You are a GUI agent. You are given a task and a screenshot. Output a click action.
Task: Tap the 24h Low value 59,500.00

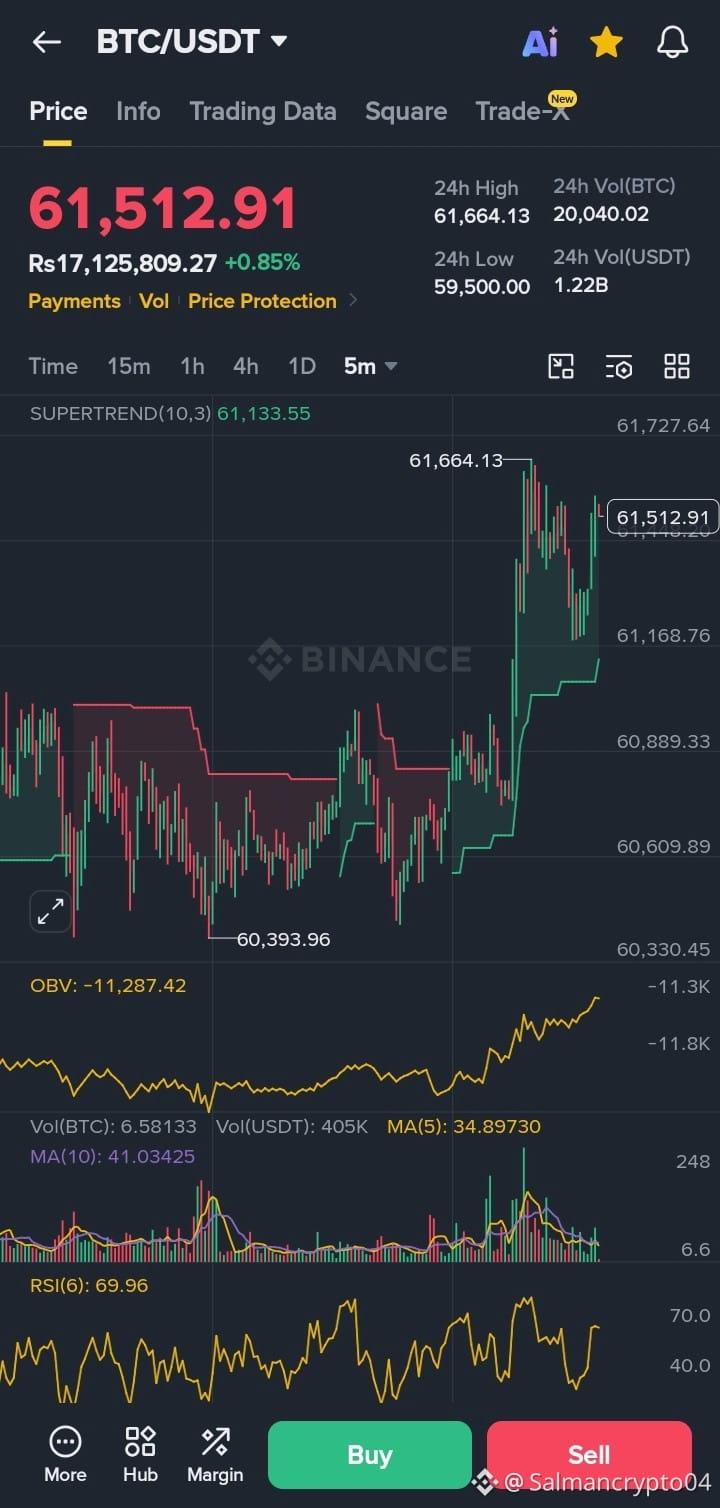click(x=482, y=286)
